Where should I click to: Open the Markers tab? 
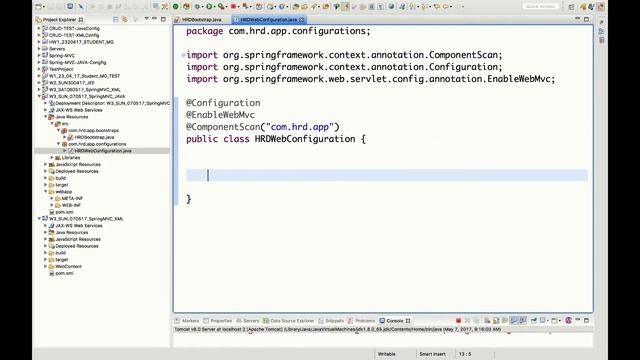pos(187,321)
